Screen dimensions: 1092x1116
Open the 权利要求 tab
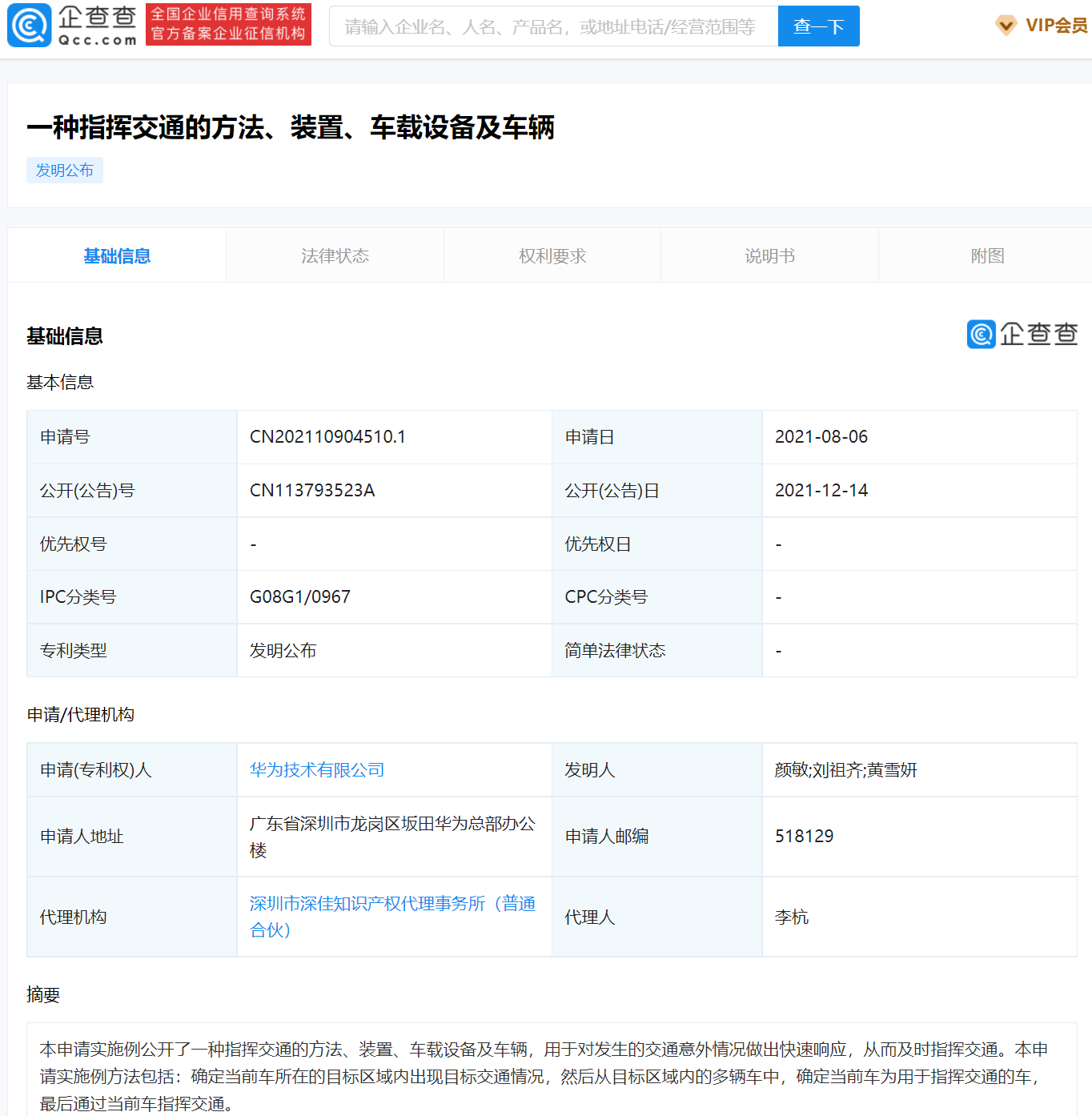pos(552,255)
